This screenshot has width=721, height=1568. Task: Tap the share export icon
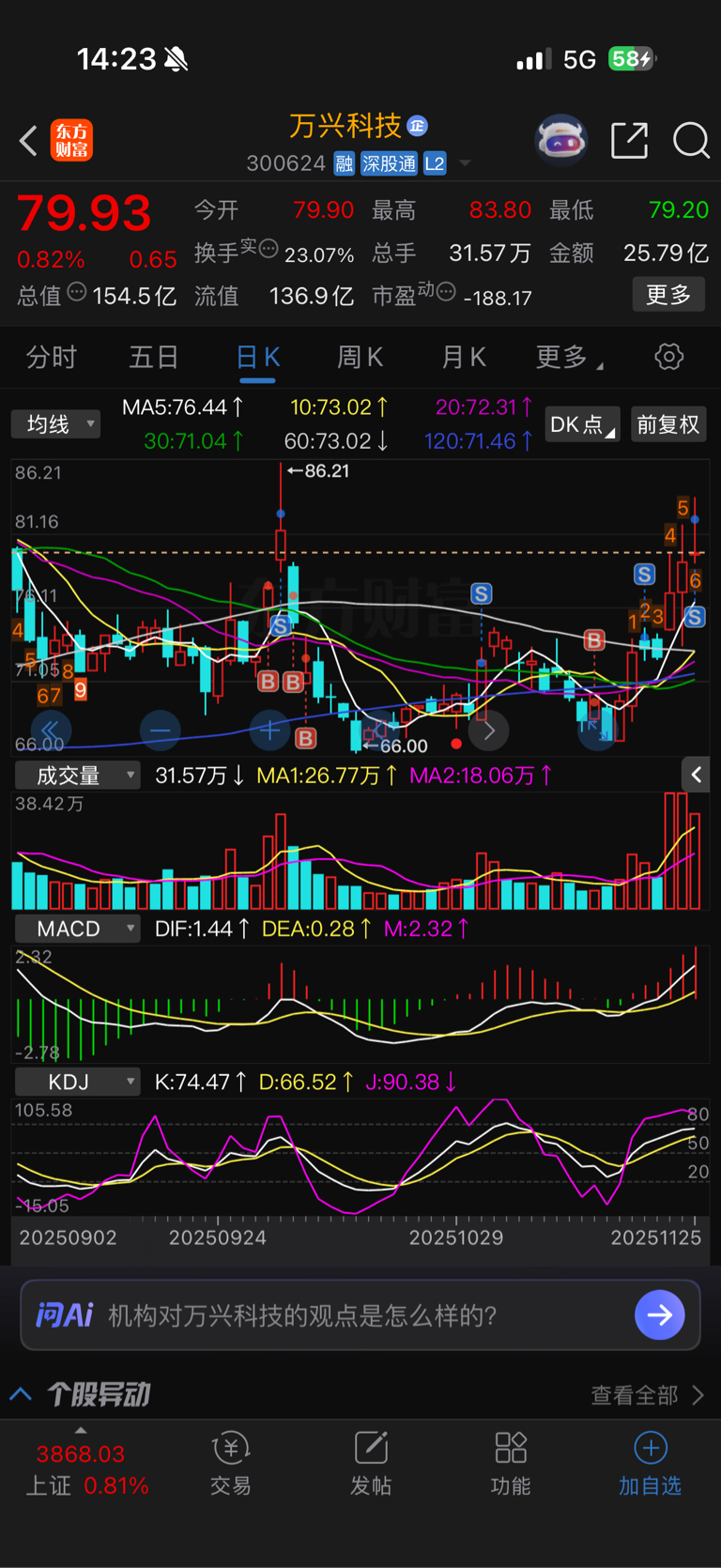629,141
